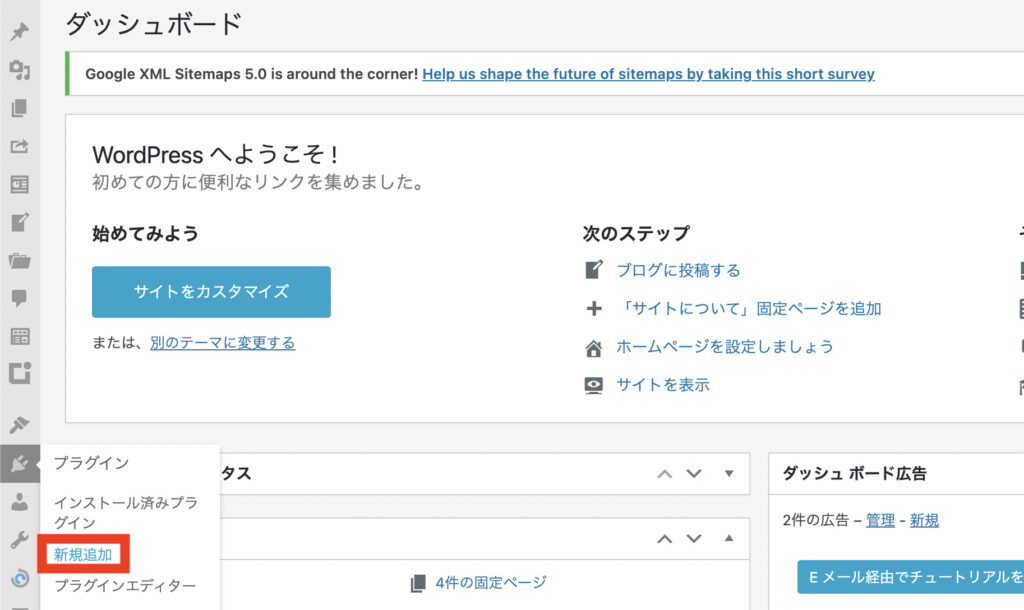Click the WordPress へようこそ！ heading

pos(216,155)
